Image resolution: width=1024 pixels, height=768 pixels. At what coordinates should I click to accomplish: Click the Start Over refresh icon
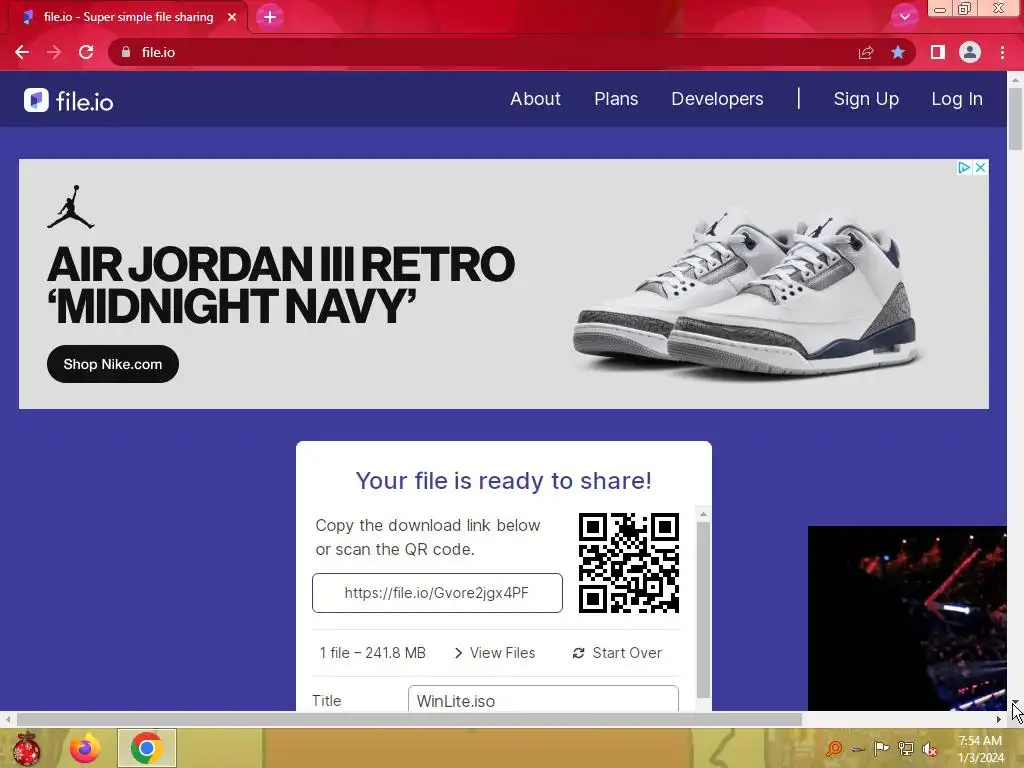578,653
